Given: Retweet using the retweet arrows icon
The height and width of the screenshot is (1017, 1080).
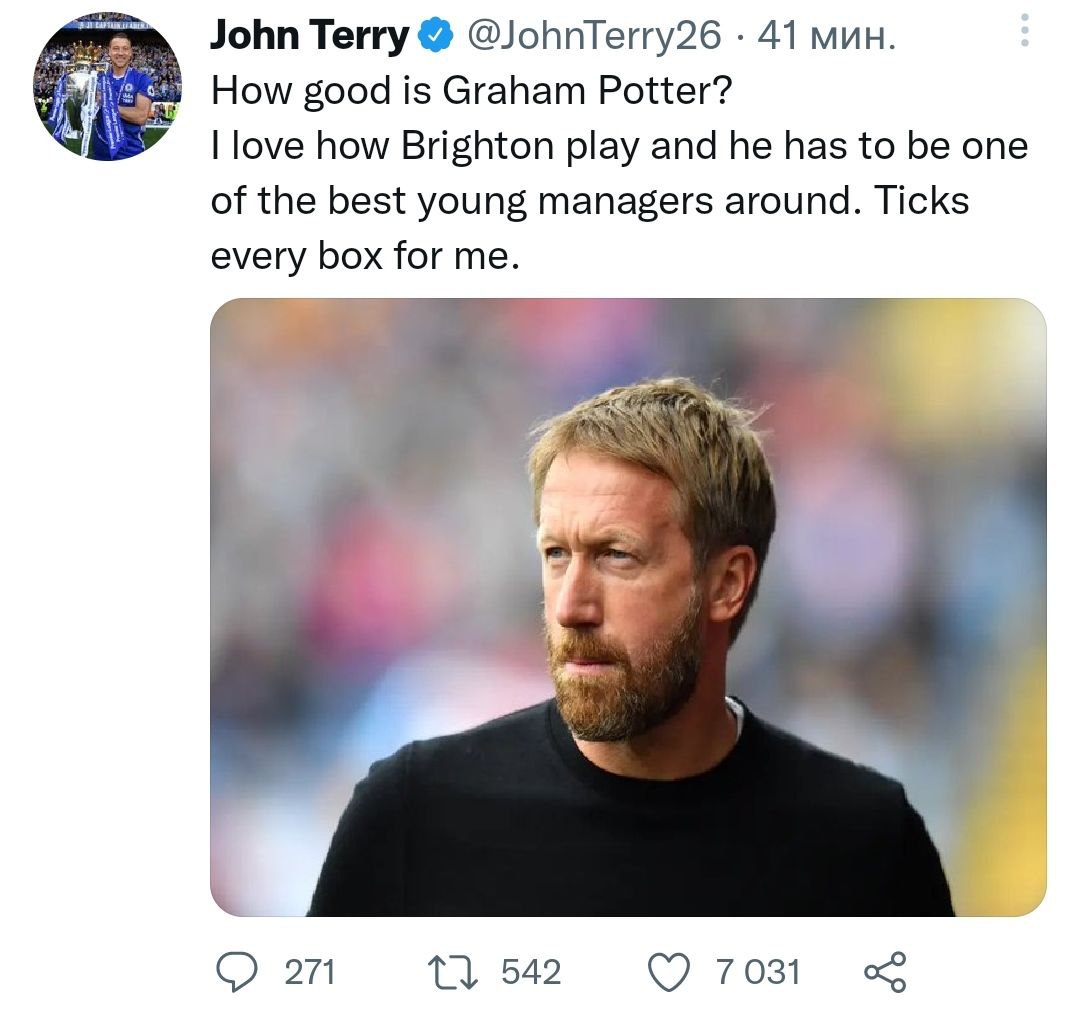Looking at the screenshot, I should pyautogui.click(x=454, y=971).
